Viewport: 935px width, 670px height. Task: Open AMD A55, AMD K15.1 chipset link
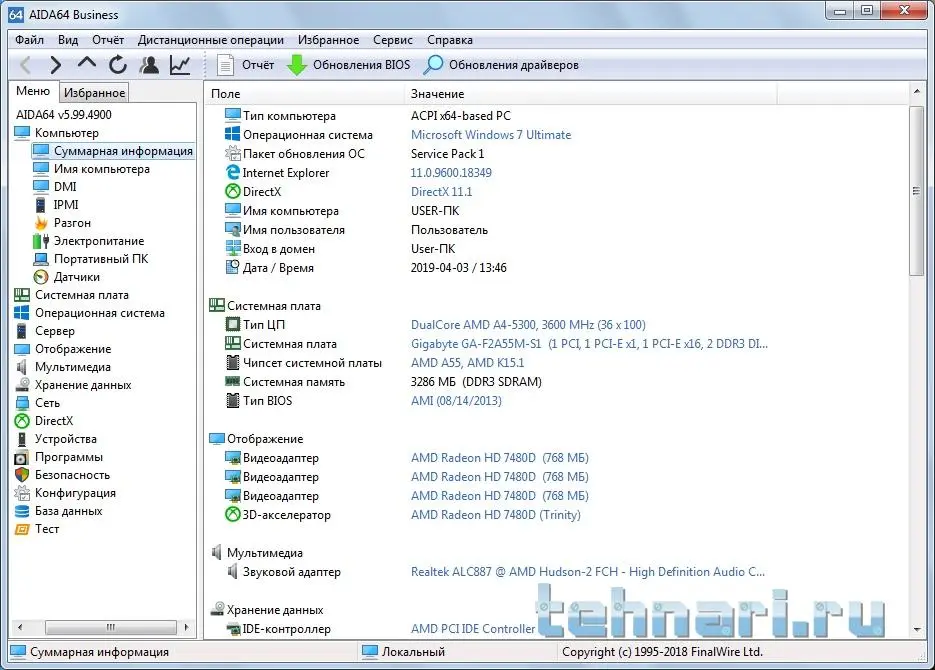click(468, 363)
